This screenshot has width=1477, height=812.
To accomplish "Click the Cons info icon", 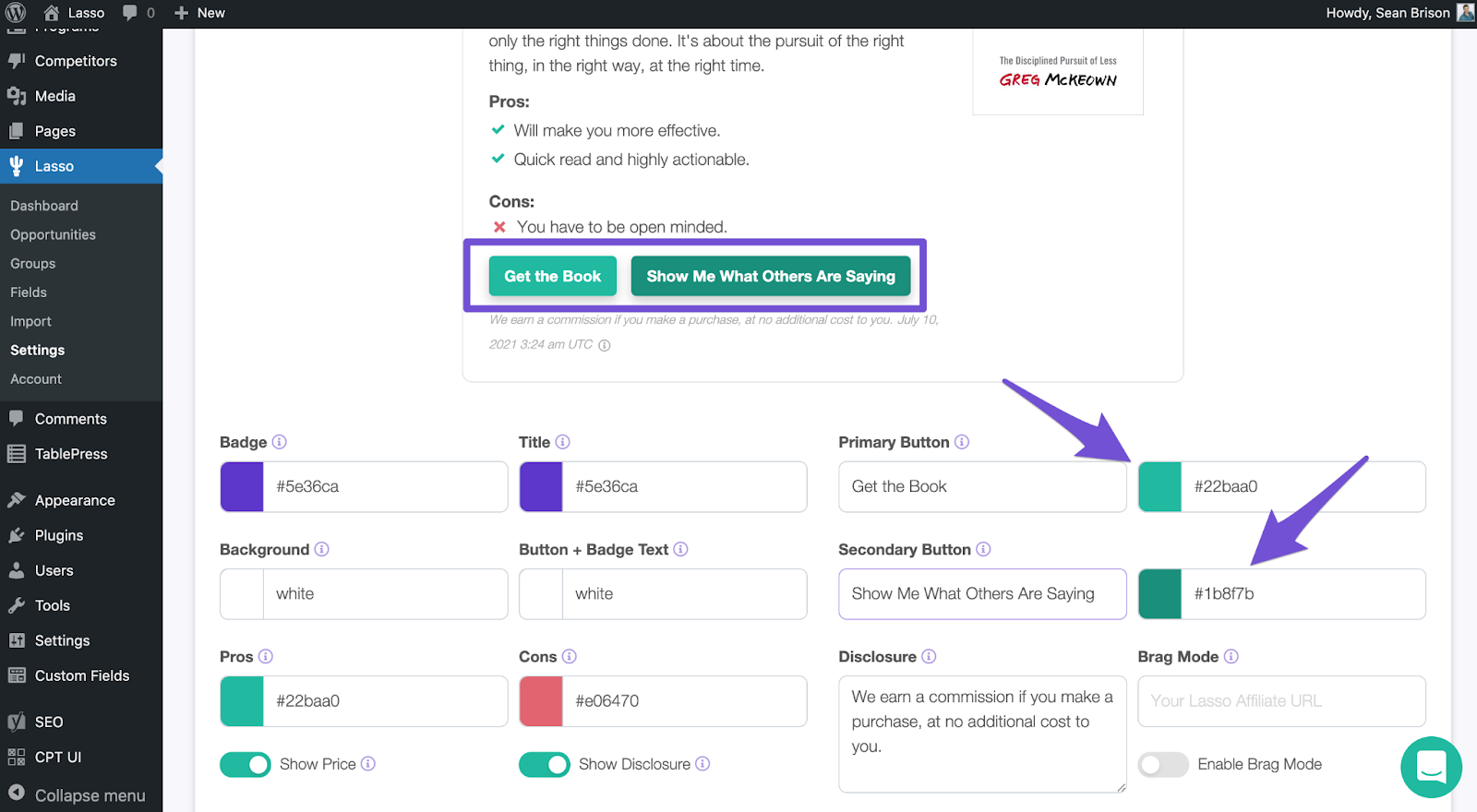I will pos(570,656).
